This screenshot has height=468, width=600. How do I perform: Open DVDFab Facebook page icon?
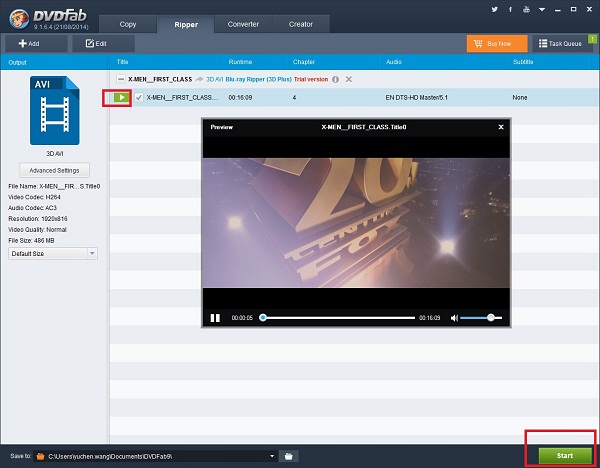(510, 9)
